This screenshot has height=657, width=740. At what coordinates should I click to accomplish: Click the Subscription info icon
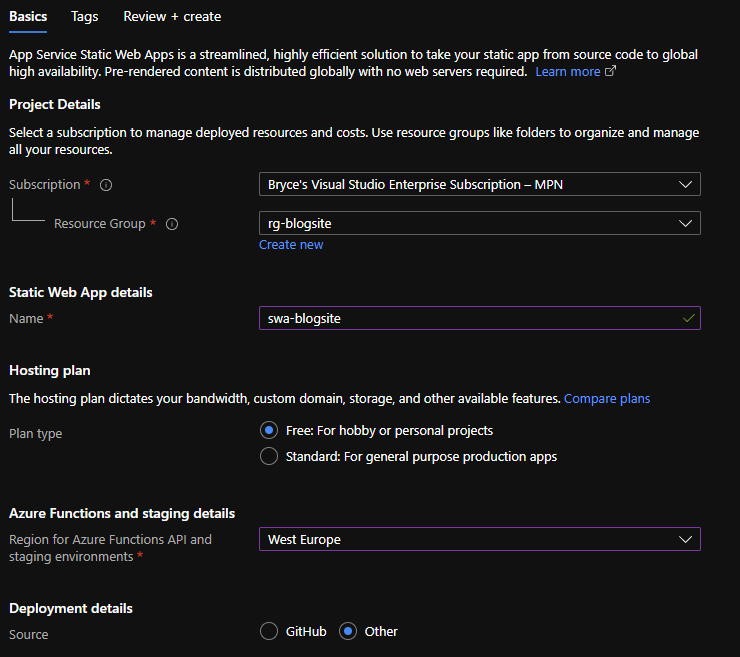pyautogui.click(x=106, y=185)
